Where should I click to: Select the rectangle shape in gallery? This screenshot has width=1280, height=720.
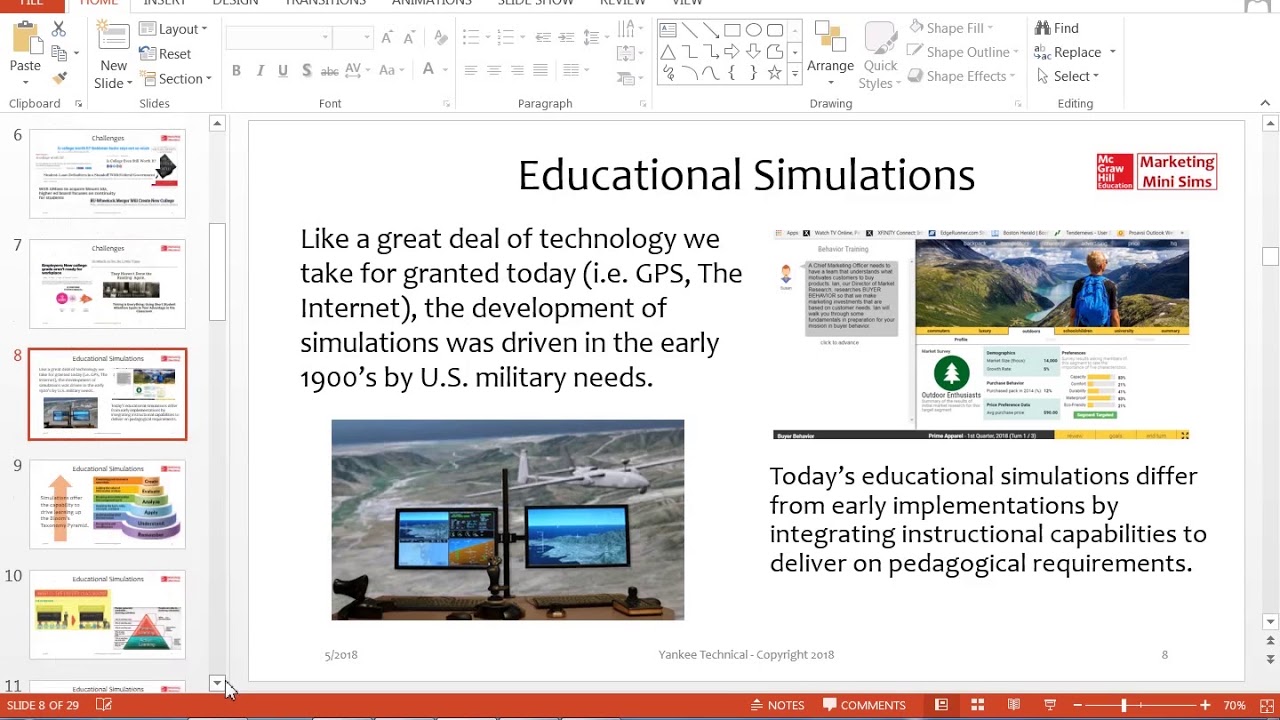click(732, 30)
